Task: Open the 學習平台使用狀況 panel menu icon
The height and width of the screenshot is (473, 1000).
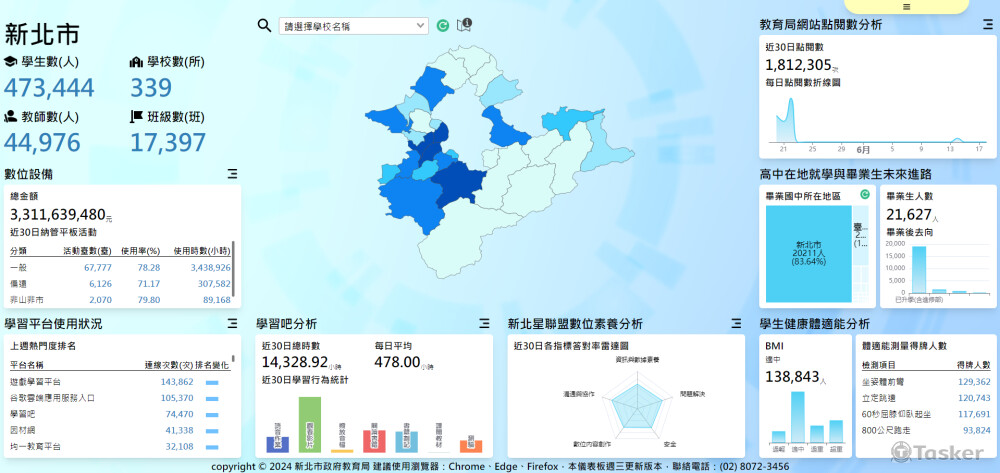Action: tap(233, 324)
